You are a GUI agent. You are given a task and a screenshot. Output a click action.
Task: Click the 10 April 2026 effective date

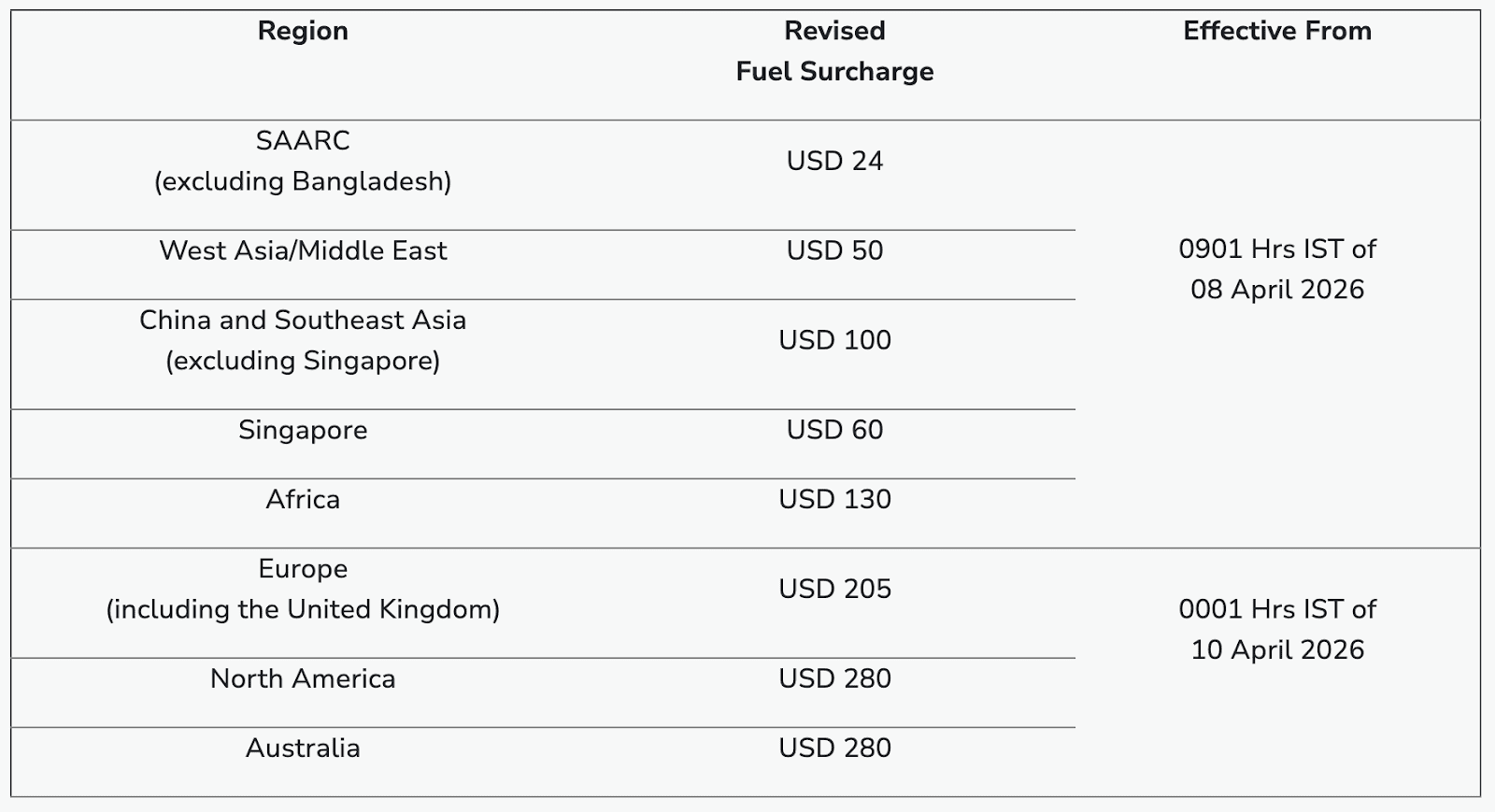click(x=1276, y=649)
